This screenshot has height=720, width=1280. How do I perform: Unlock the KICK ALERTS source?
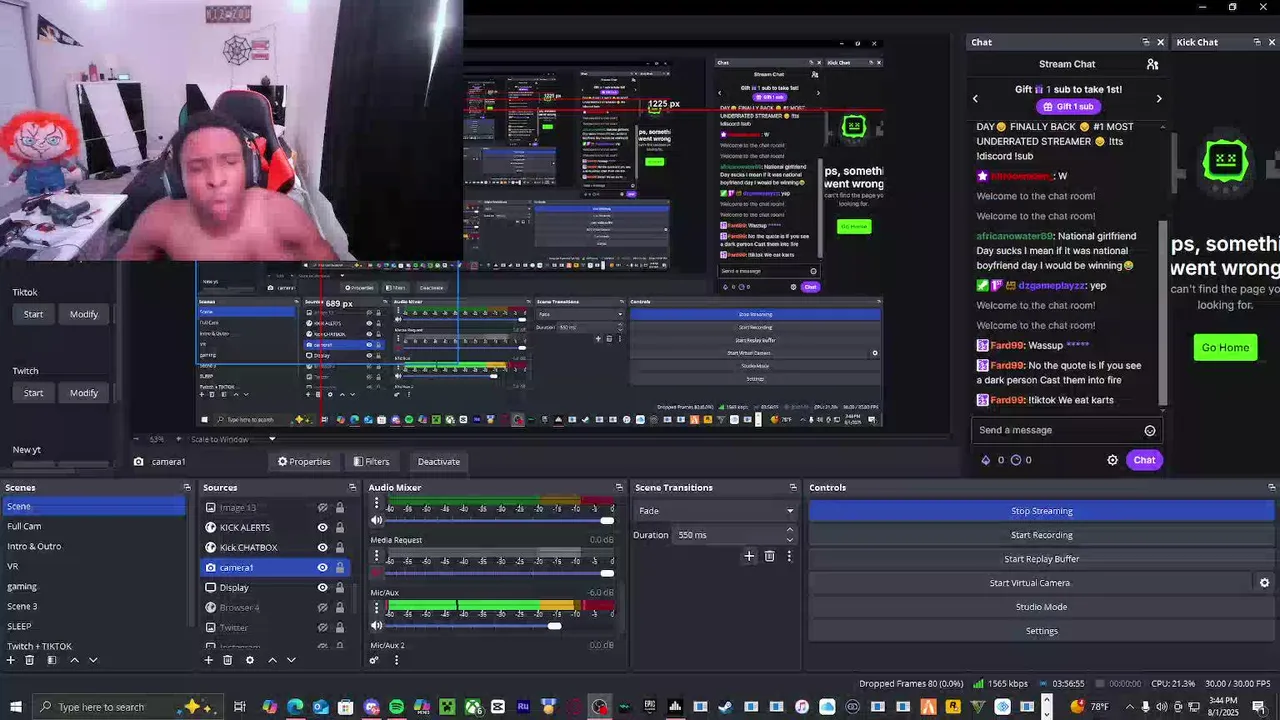(339, 527)
